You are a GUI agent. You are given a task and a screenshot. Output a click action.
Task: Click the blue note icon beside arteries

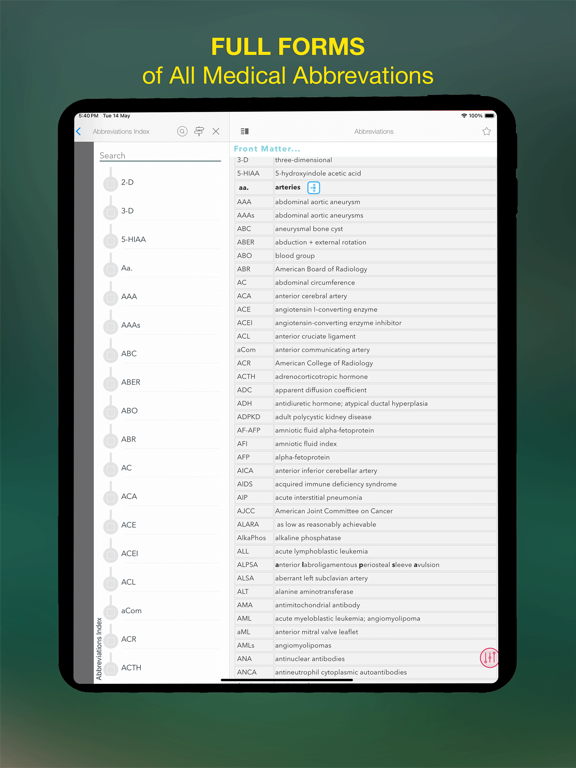point(313,188)
